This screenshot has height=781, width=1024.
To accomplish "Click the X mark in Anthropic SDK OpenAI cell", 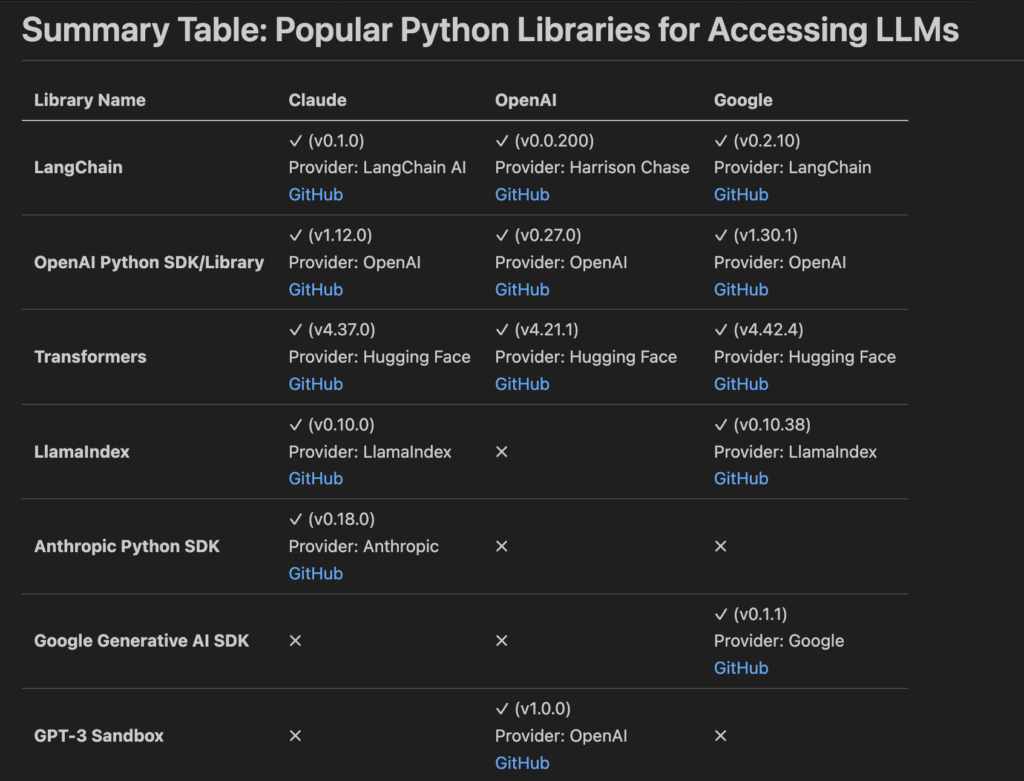I will [502, 547].
